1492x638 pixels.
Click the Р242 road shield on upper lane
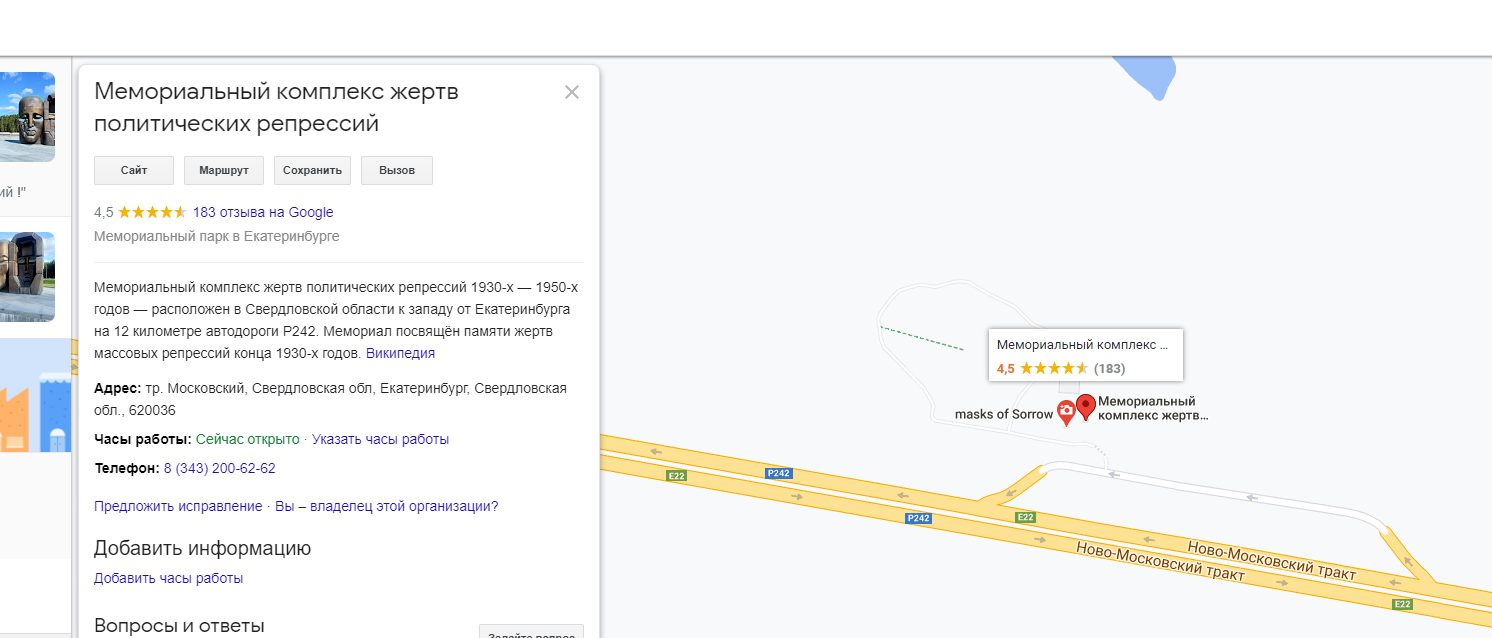[x=779, y=473]
